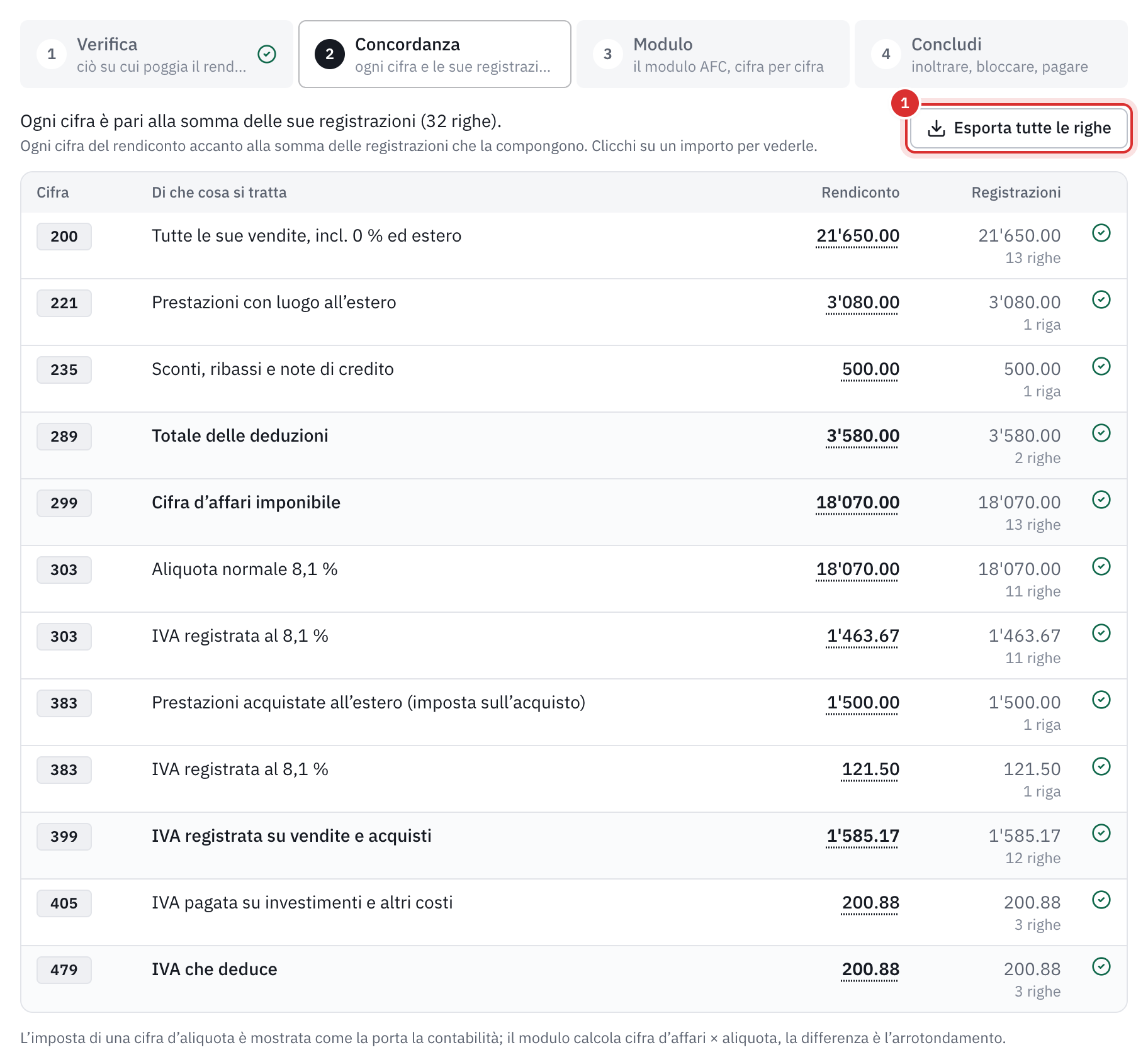Click '12 righe' under cifra 399 registrazioni
This screenshot has width=1148, height=1062.
pyautogui.click(x=1033, y=858)
